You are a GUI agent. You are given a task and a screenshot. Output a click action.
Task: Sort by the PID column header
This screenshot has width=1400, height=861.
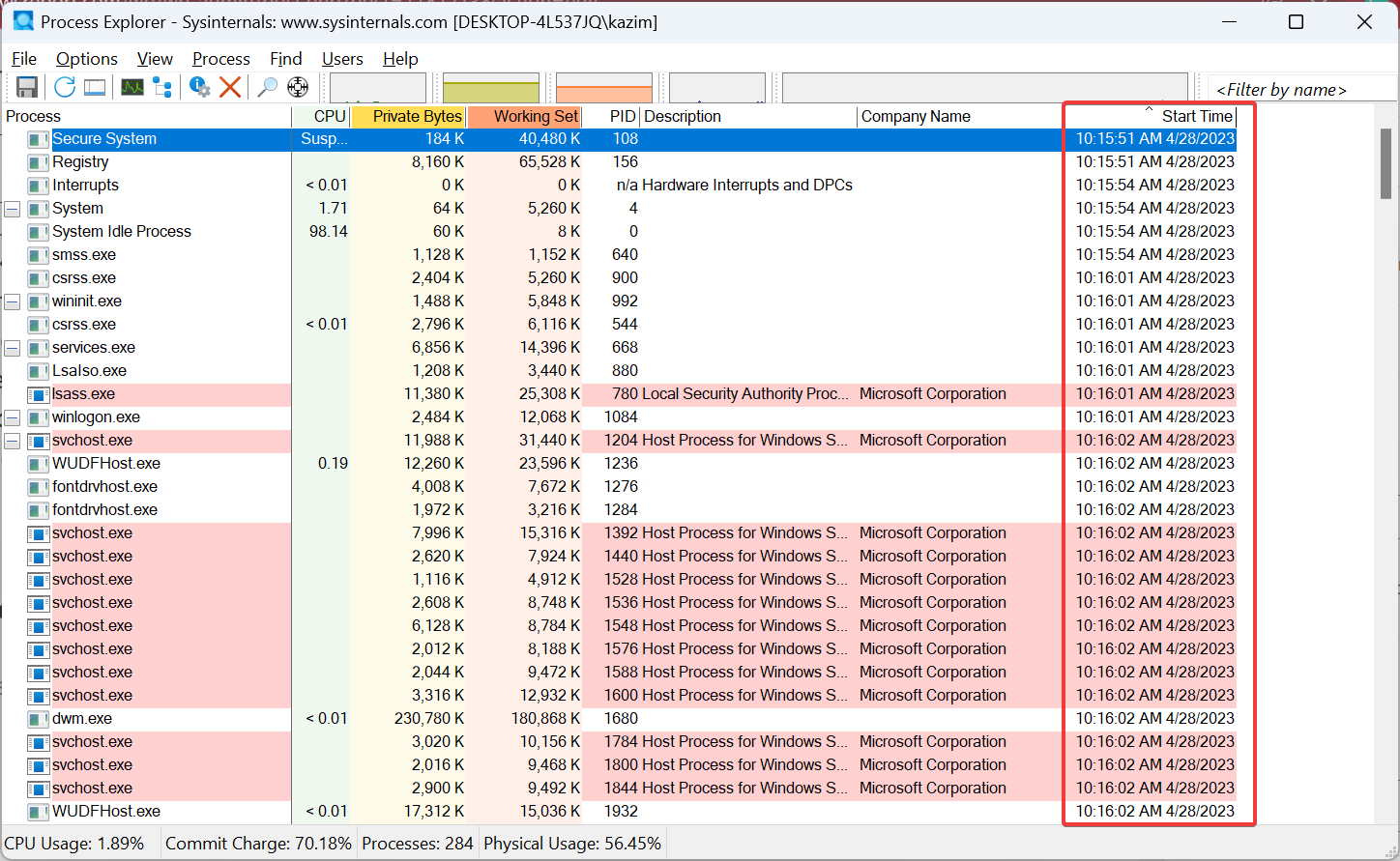[x=611, y=116]
